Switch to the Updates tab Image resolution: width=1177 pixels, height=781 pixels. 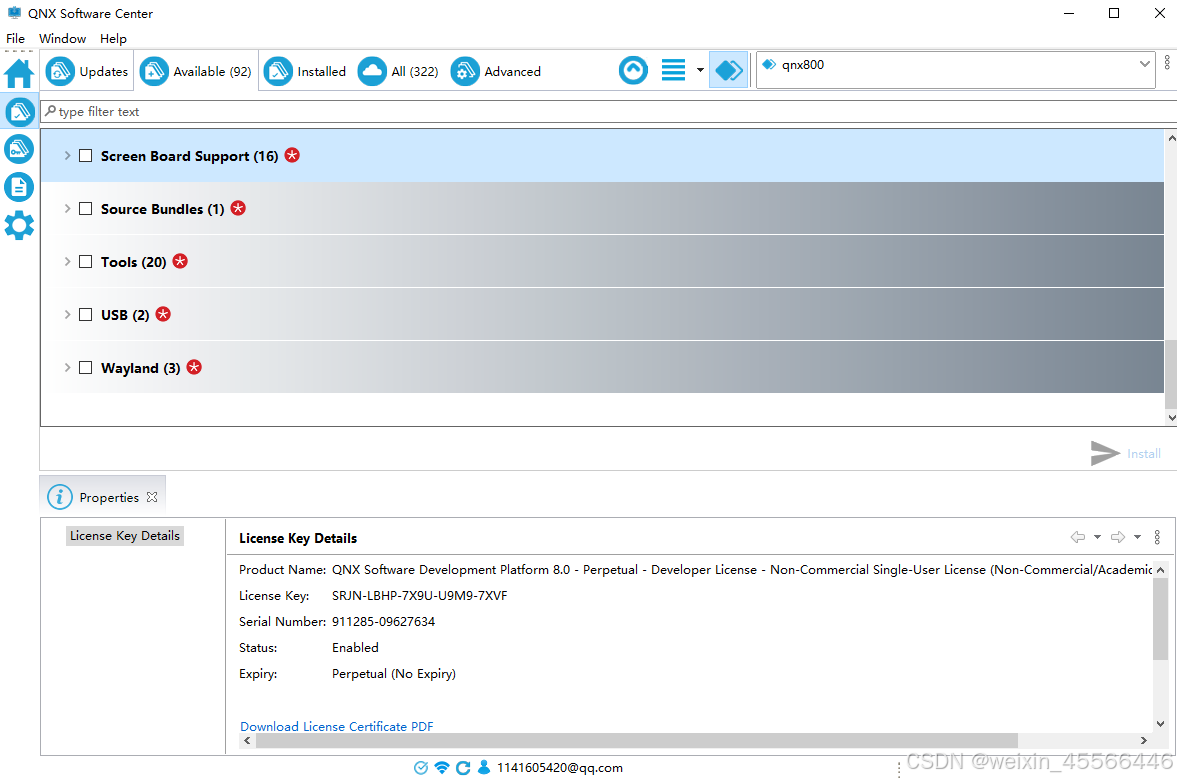click(87, 71)
